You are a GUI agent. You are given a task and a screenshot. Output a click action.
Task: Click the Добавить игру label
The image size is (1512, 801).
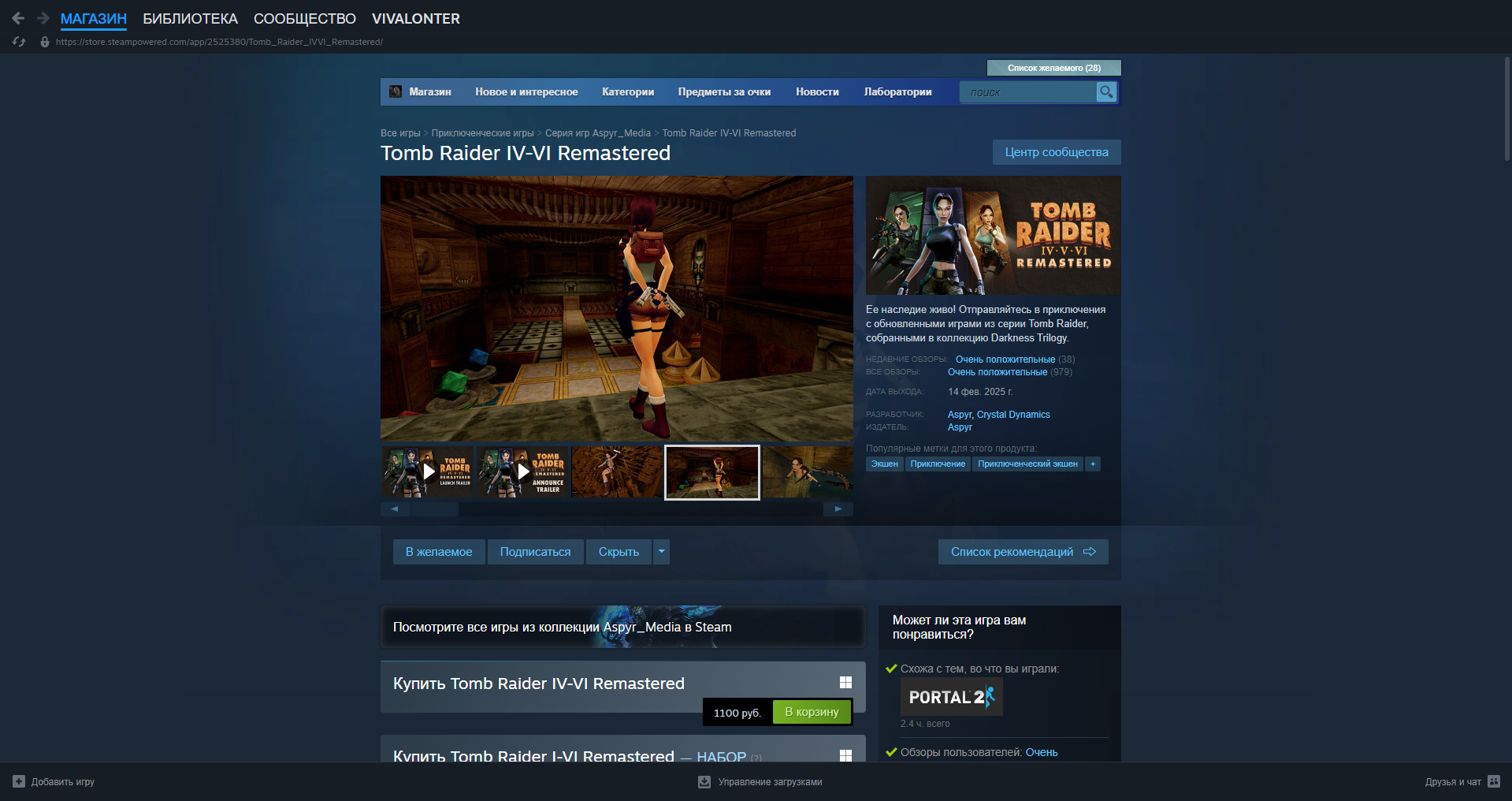[x=63, y=782]
